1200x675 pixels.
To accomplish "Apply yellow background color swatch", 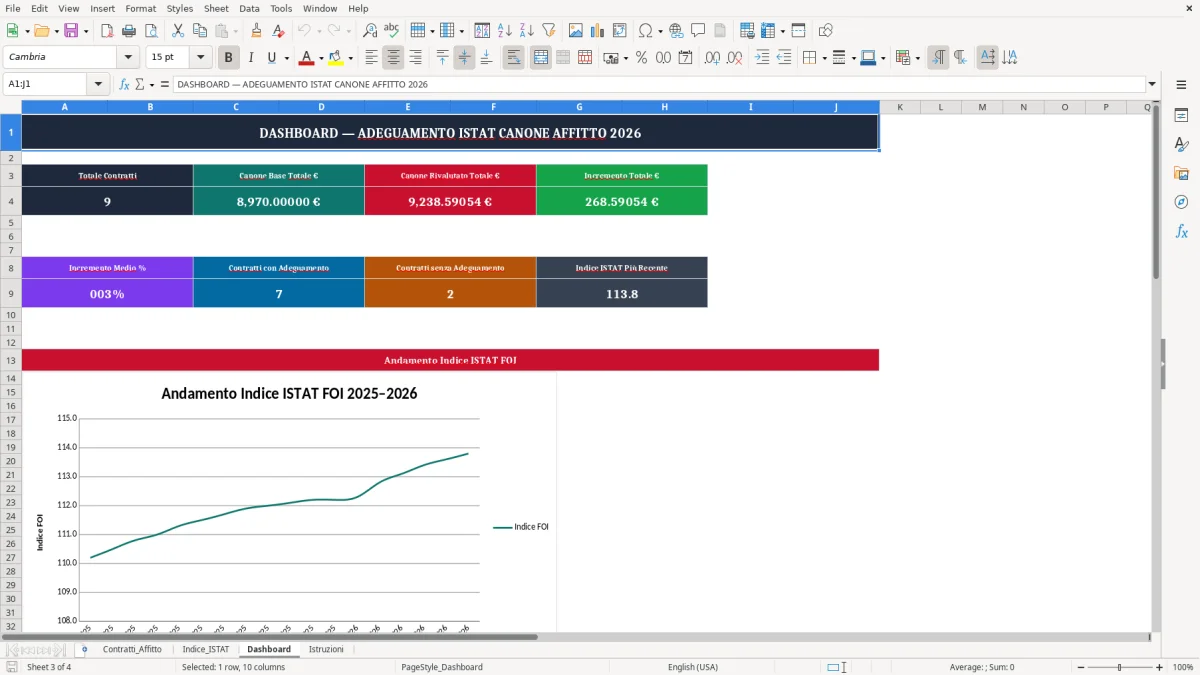I will (x=336, y=58).
